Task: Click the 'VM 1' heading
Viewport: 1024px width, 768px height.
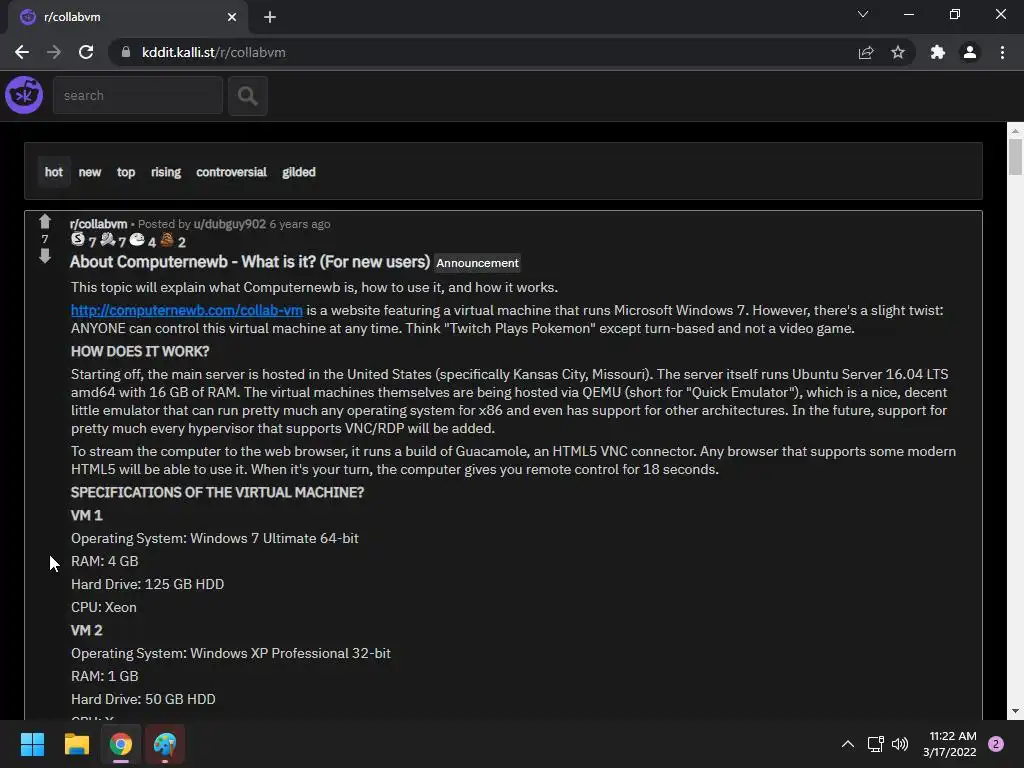Action: pyautogui.click(x=86, y=515)
